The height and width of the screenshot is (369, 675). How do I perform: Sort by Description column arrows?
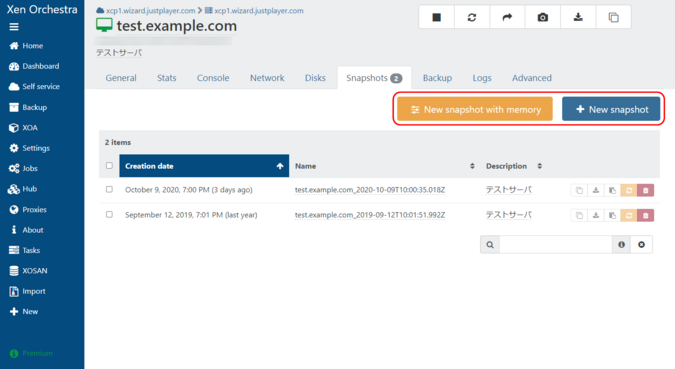539,166
